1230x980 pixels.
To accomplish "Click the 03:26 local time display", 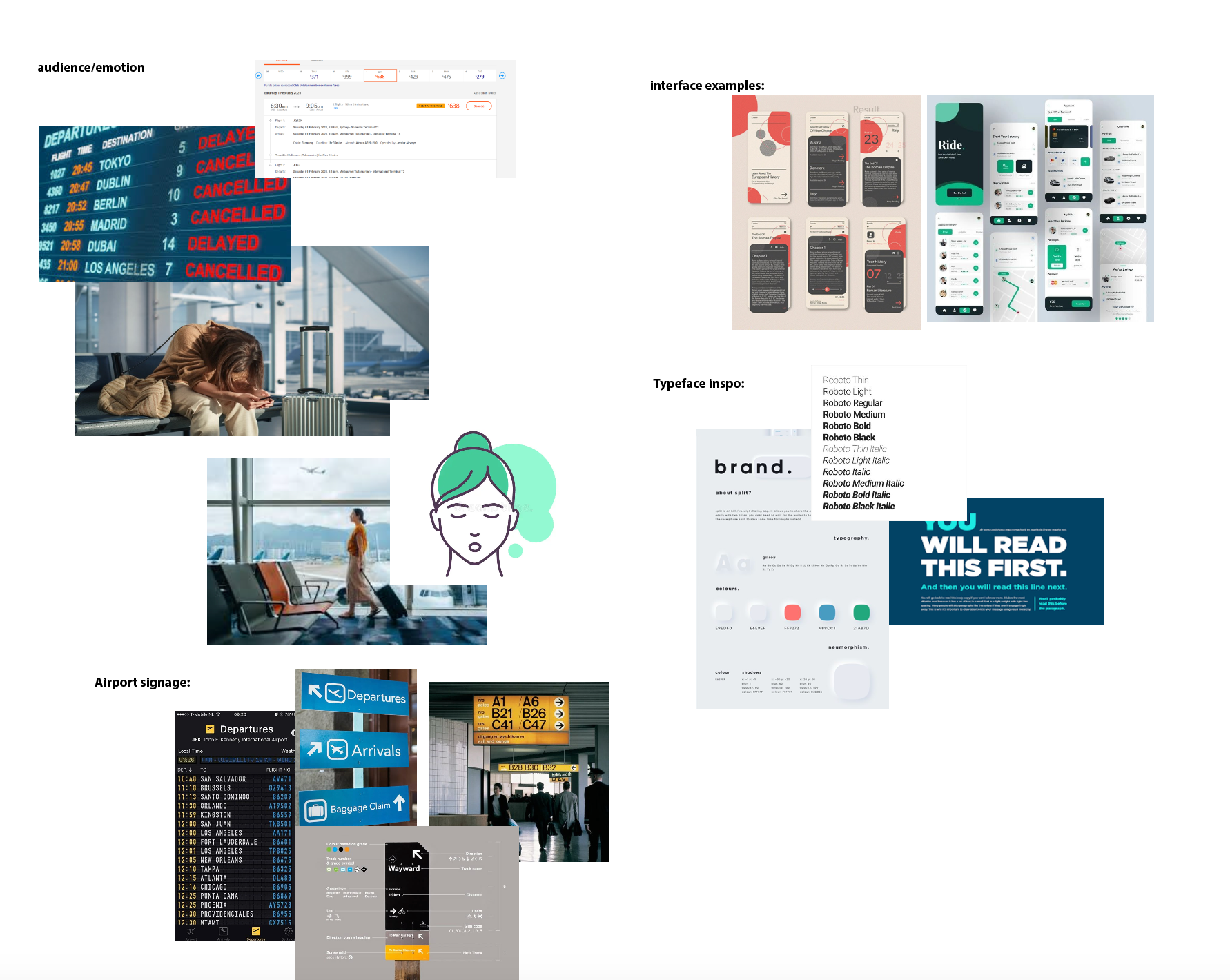I will click(187, 760).
